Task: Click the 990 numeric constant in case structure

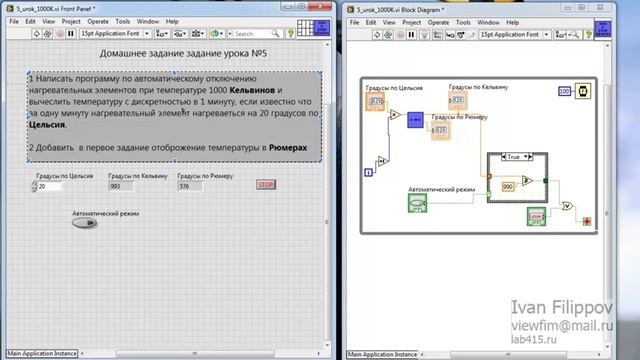Action: [x=508, y=187]
